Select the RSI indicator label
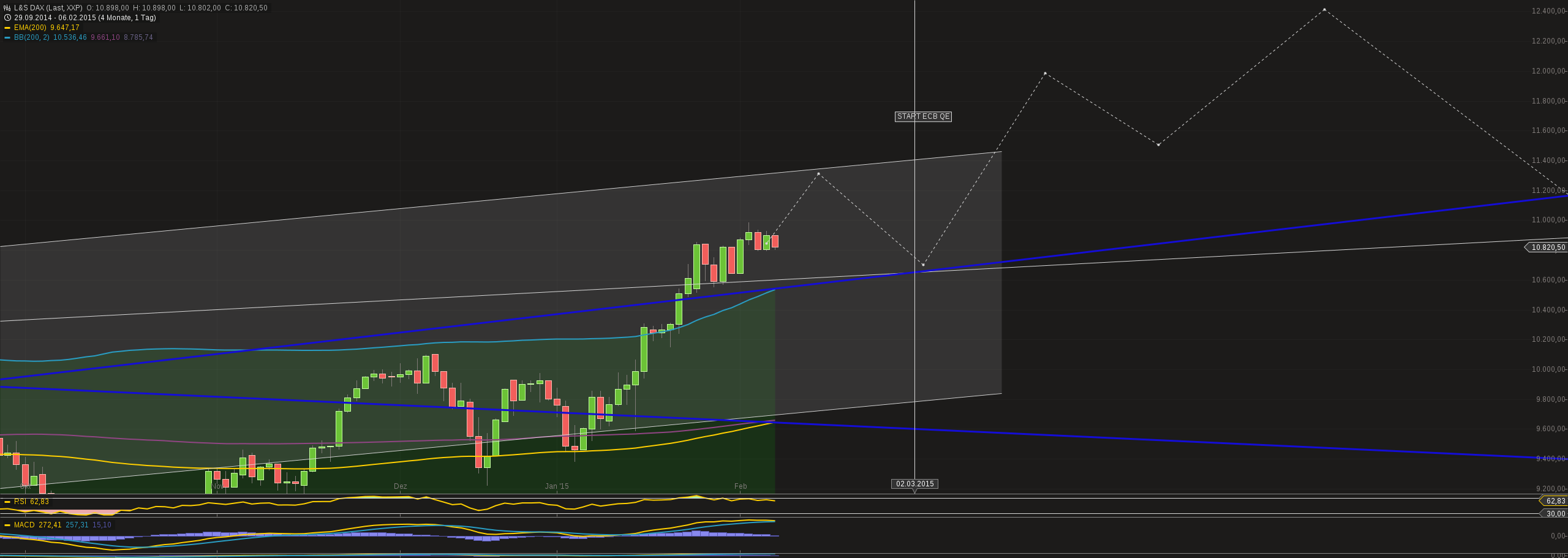This screenshot has height=558, width=1568. [x=20, y=502]
